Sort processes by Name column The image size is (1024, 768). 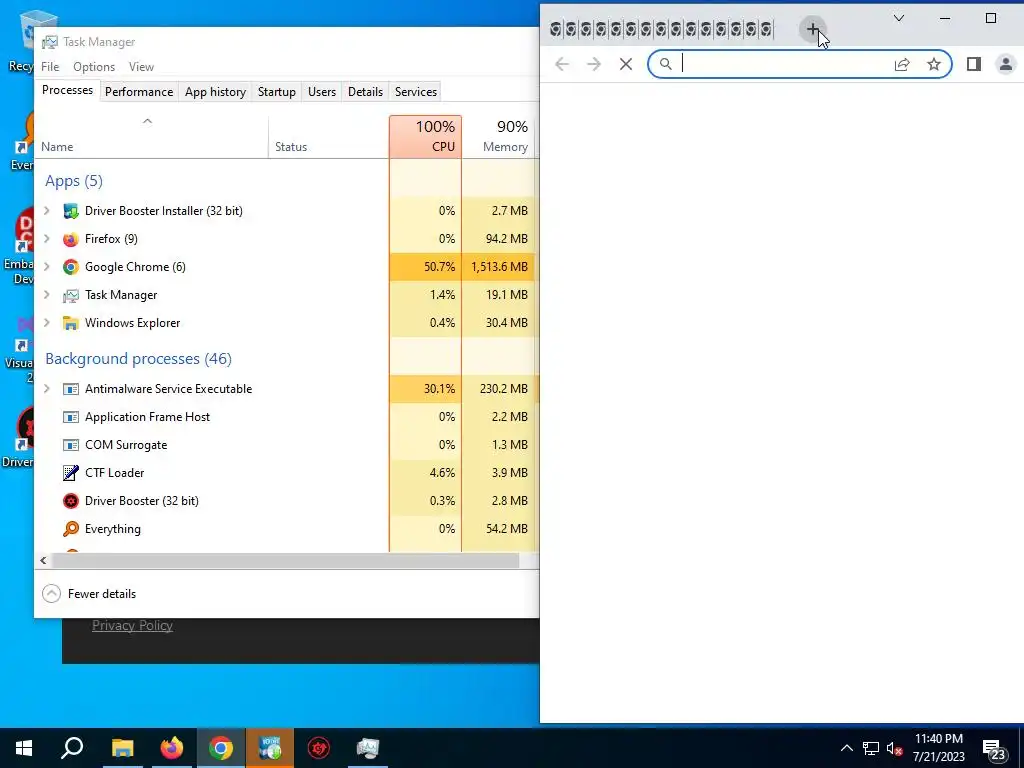click(x=152, y=136)
